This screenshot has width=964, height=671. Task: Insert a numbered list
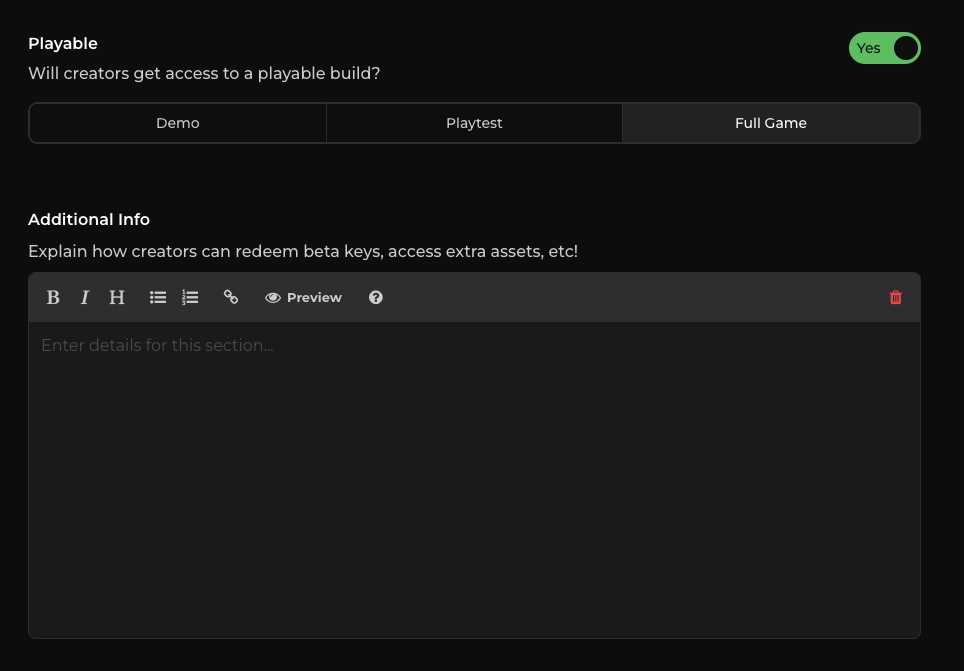pos(190,298)
